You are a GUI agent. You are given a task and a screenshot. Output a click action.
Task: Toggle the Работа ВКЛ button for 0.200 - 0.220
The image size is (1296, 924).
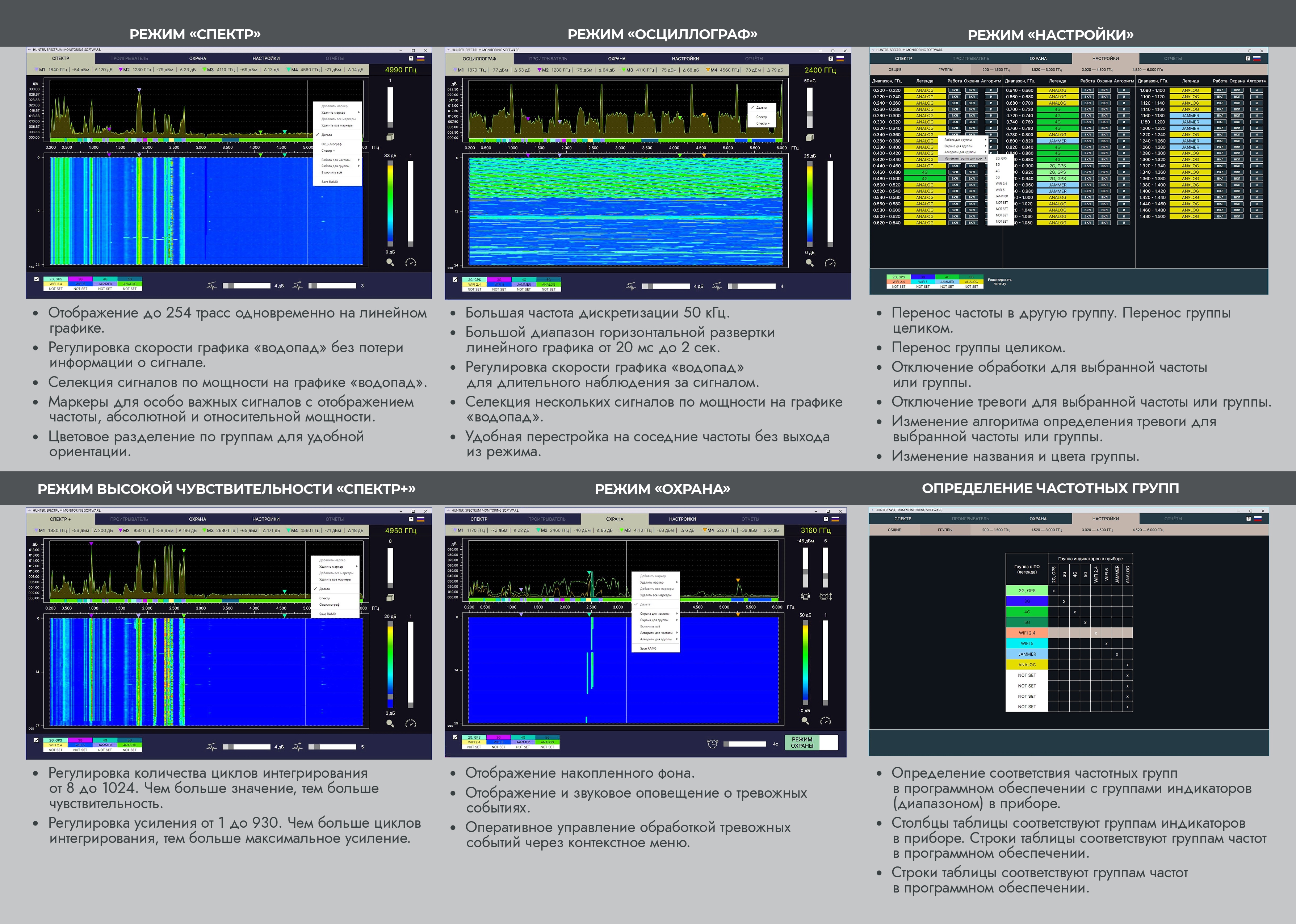point(955,91)
